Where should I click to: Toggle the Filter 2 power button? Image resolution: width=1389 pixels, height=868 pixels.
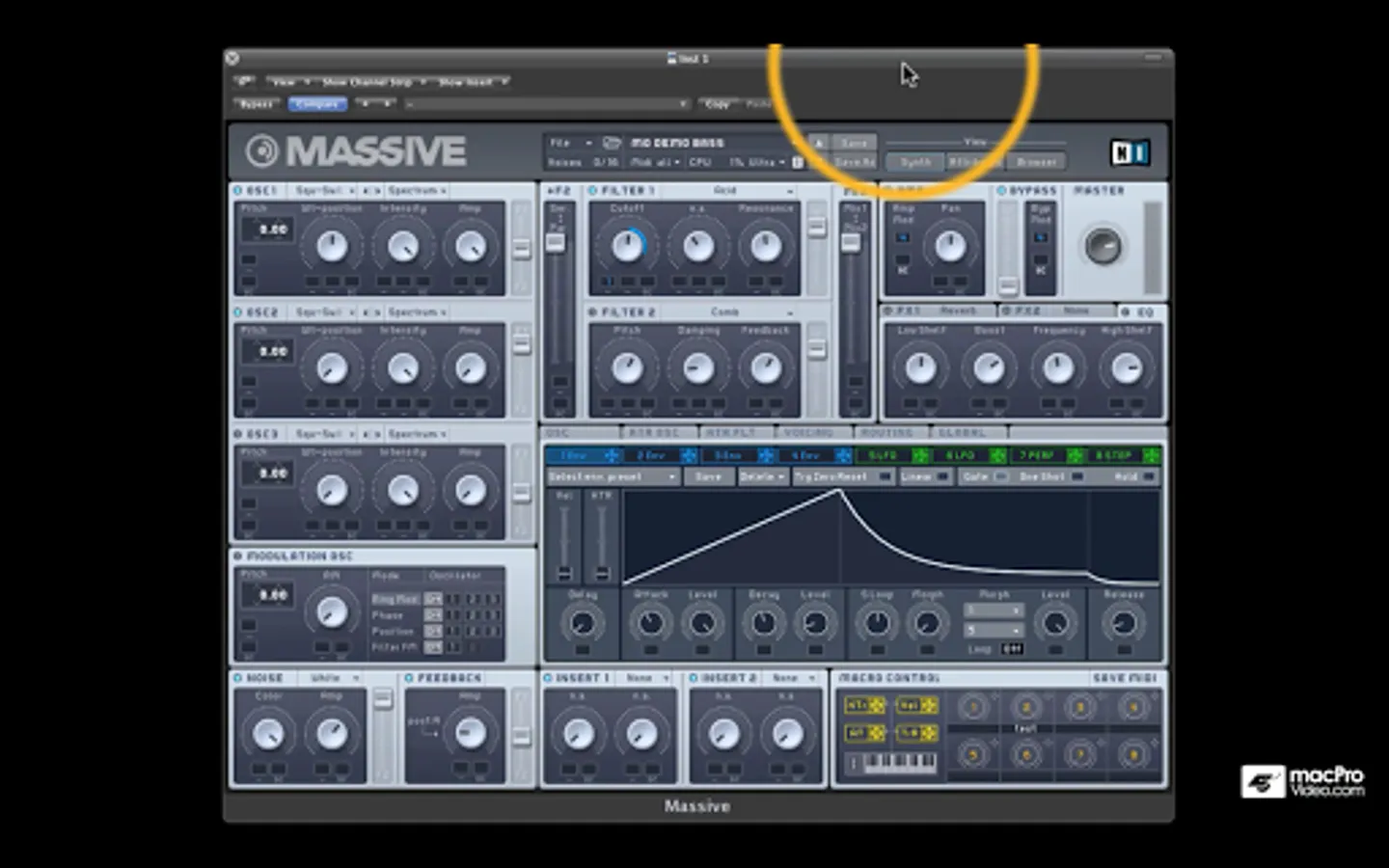pos(592,312)
